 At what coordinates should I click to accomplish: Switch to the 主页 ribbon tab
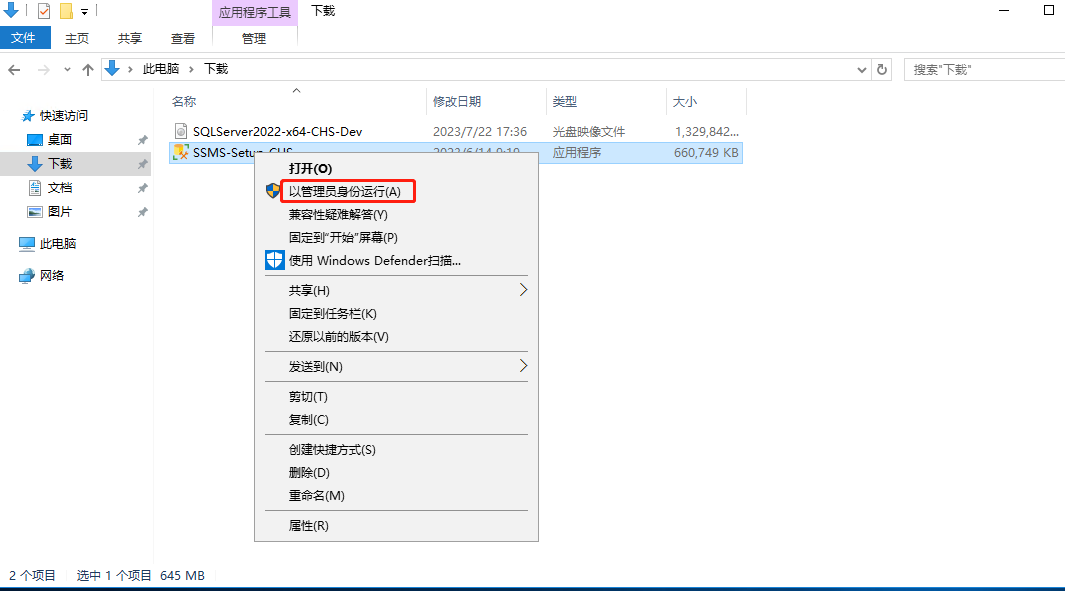(x=77, y=39)
